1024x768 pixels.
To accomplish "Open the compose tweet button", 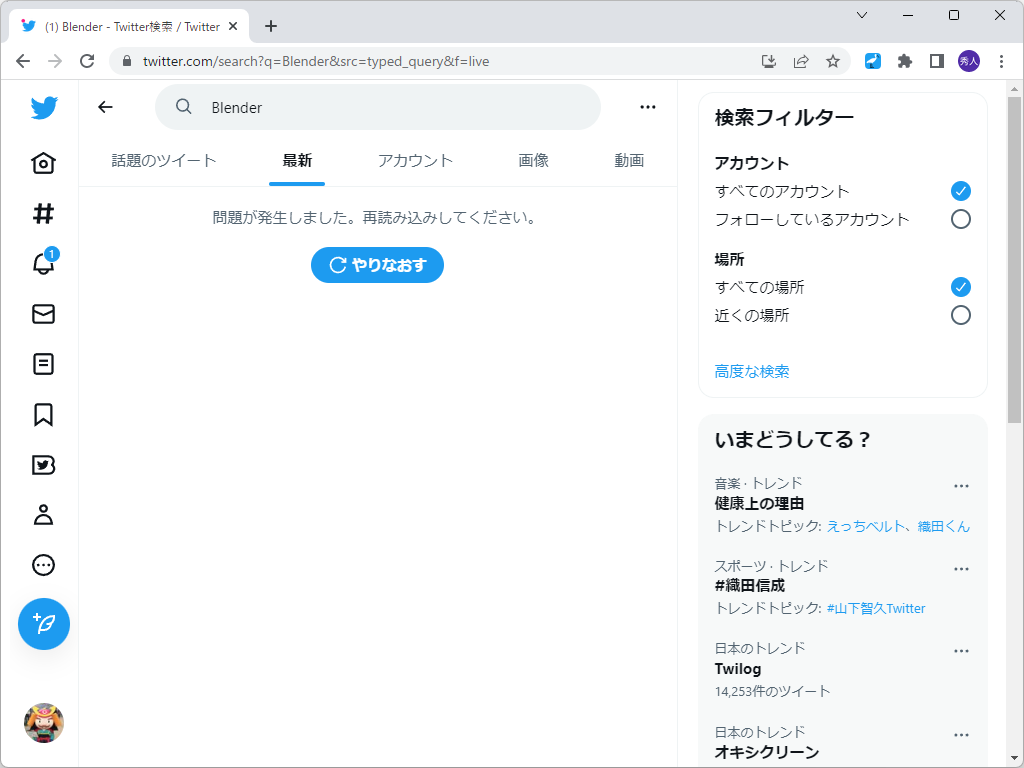I will [43, 624].
